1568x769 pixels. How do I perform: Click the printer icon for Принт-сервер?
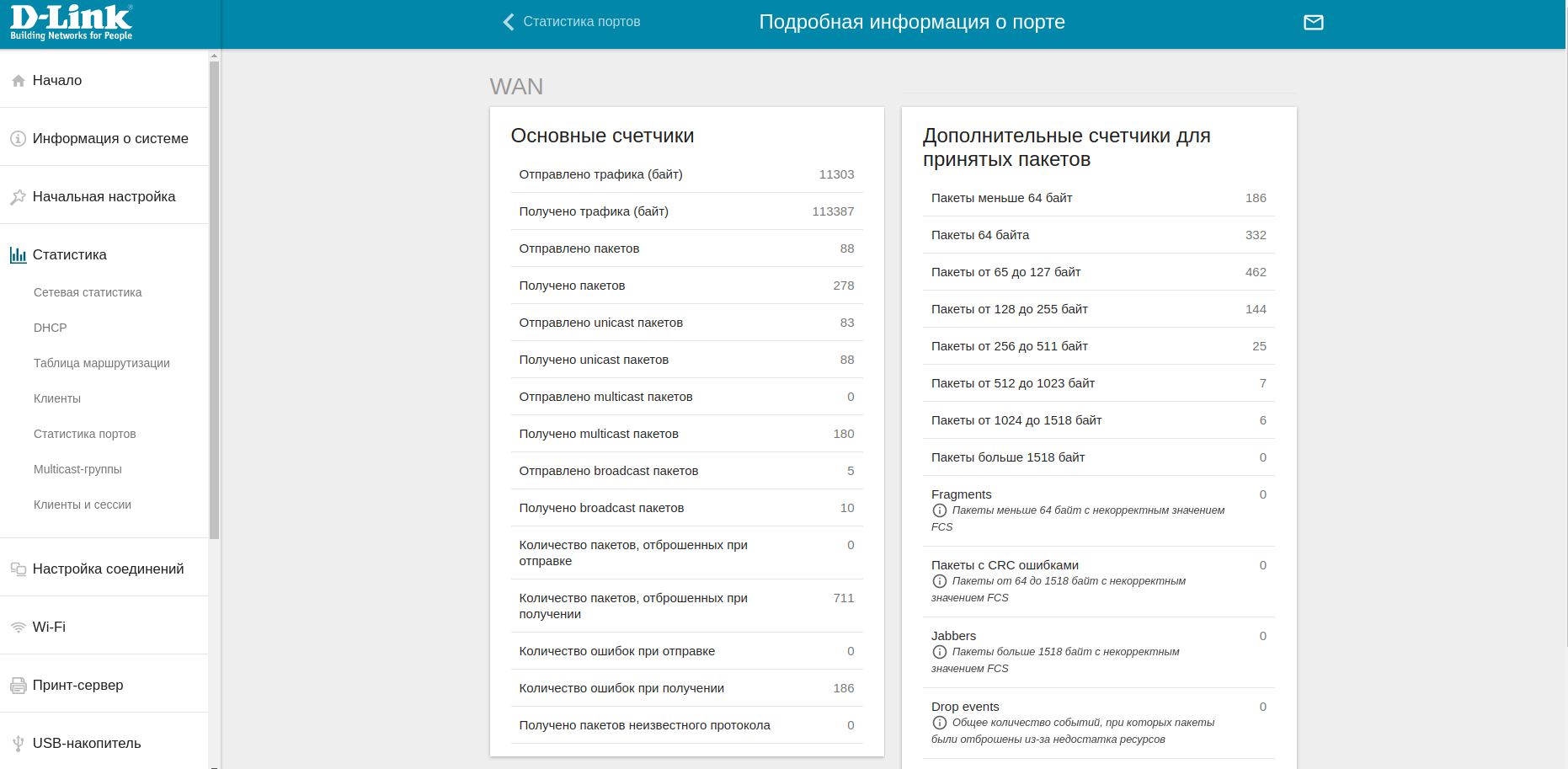coord(19,686)
